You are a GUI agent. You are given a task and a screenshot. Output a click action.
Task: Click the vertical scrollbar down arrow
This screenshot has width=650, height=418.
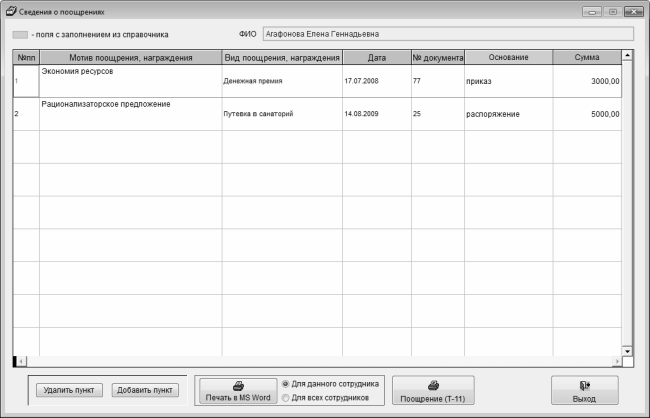[627, 351]
